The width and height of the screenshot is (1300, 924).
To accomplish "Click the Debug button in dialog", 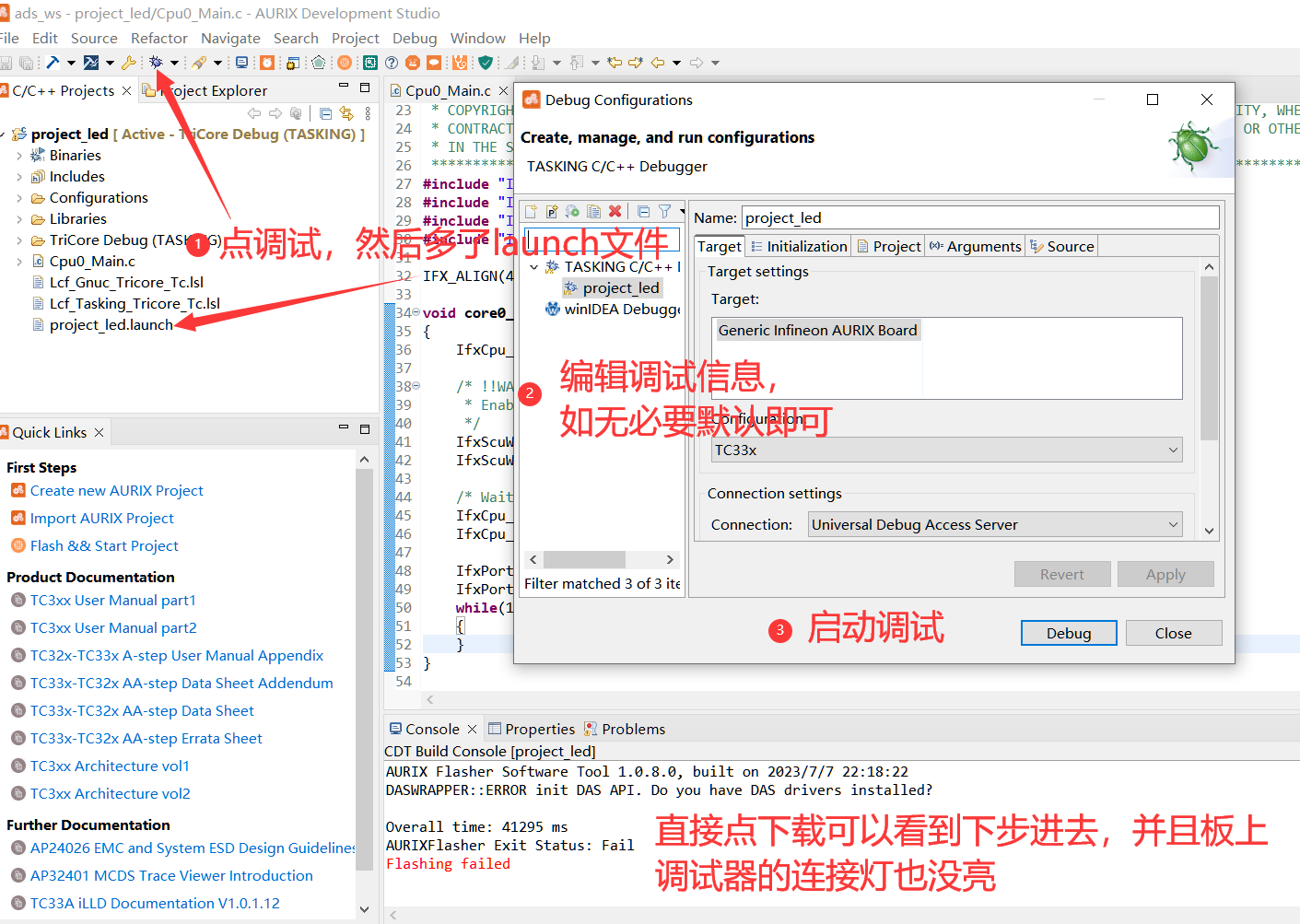I will [1069, 634].
